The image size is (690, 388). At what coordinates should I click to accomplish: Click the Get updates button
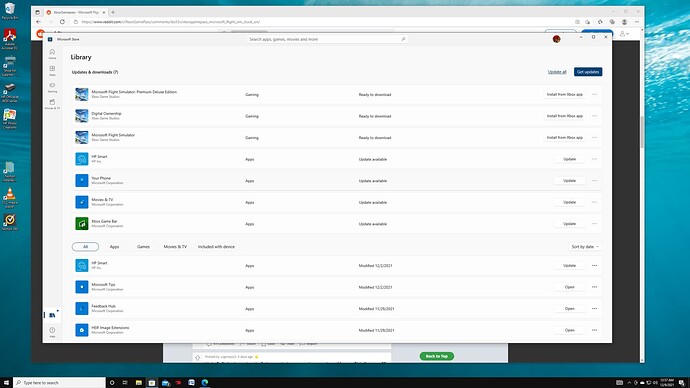click(588, 72)
